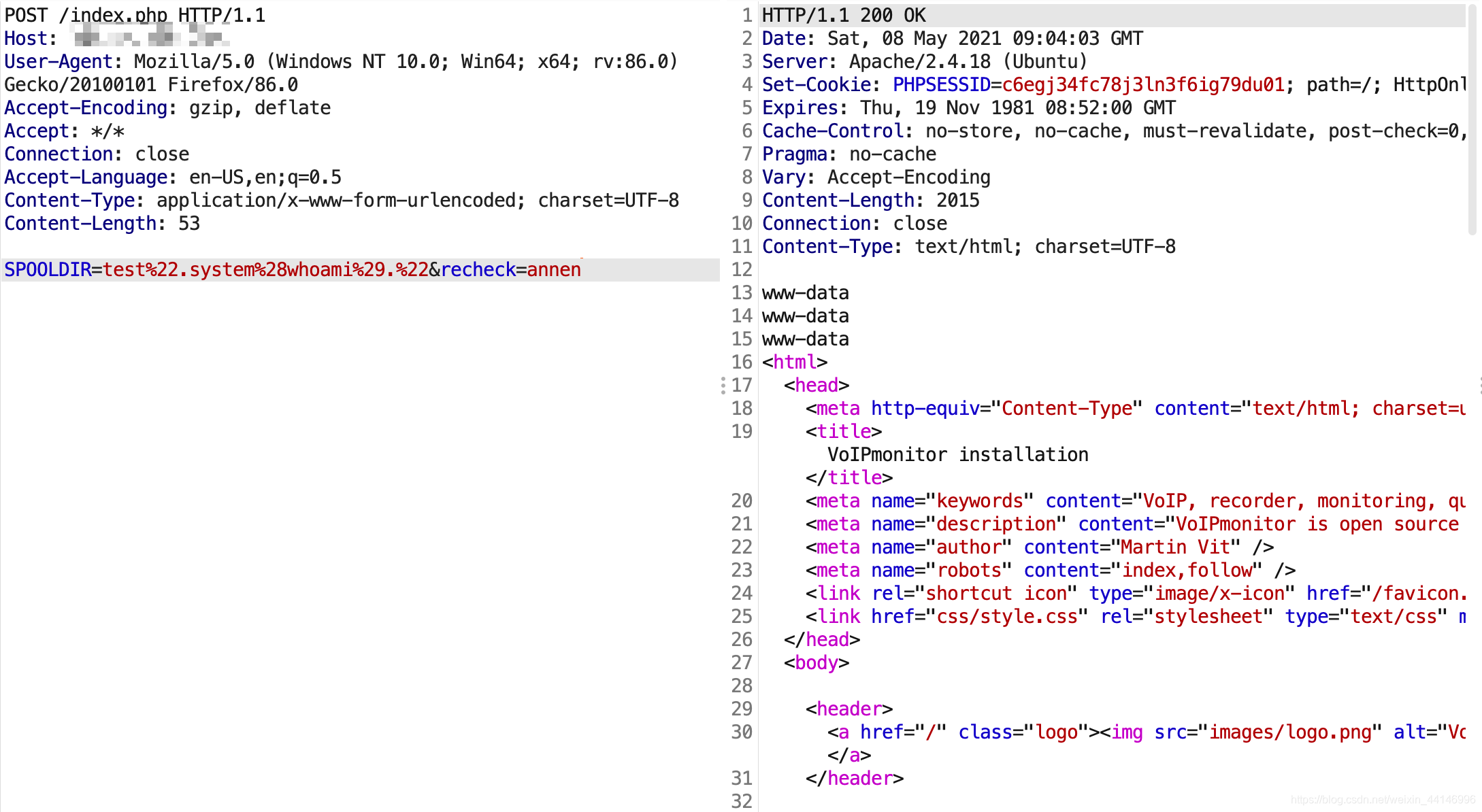This screenshot has width=1482, height=812.
Task: Select the PHPSESSID cookie value
Action: [1143, 84]
